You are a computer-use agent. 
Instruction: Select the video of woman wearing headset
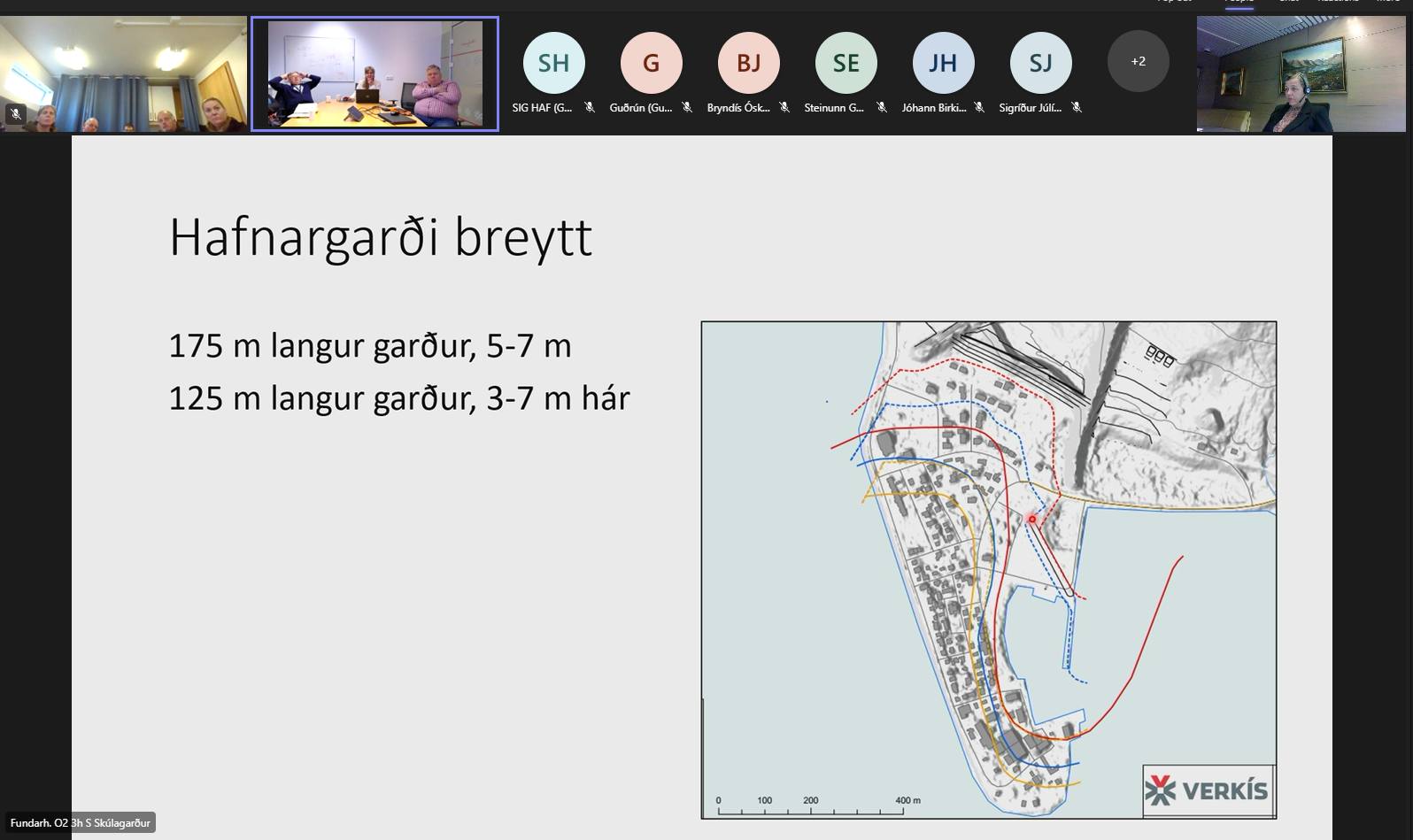(1301, 74)
